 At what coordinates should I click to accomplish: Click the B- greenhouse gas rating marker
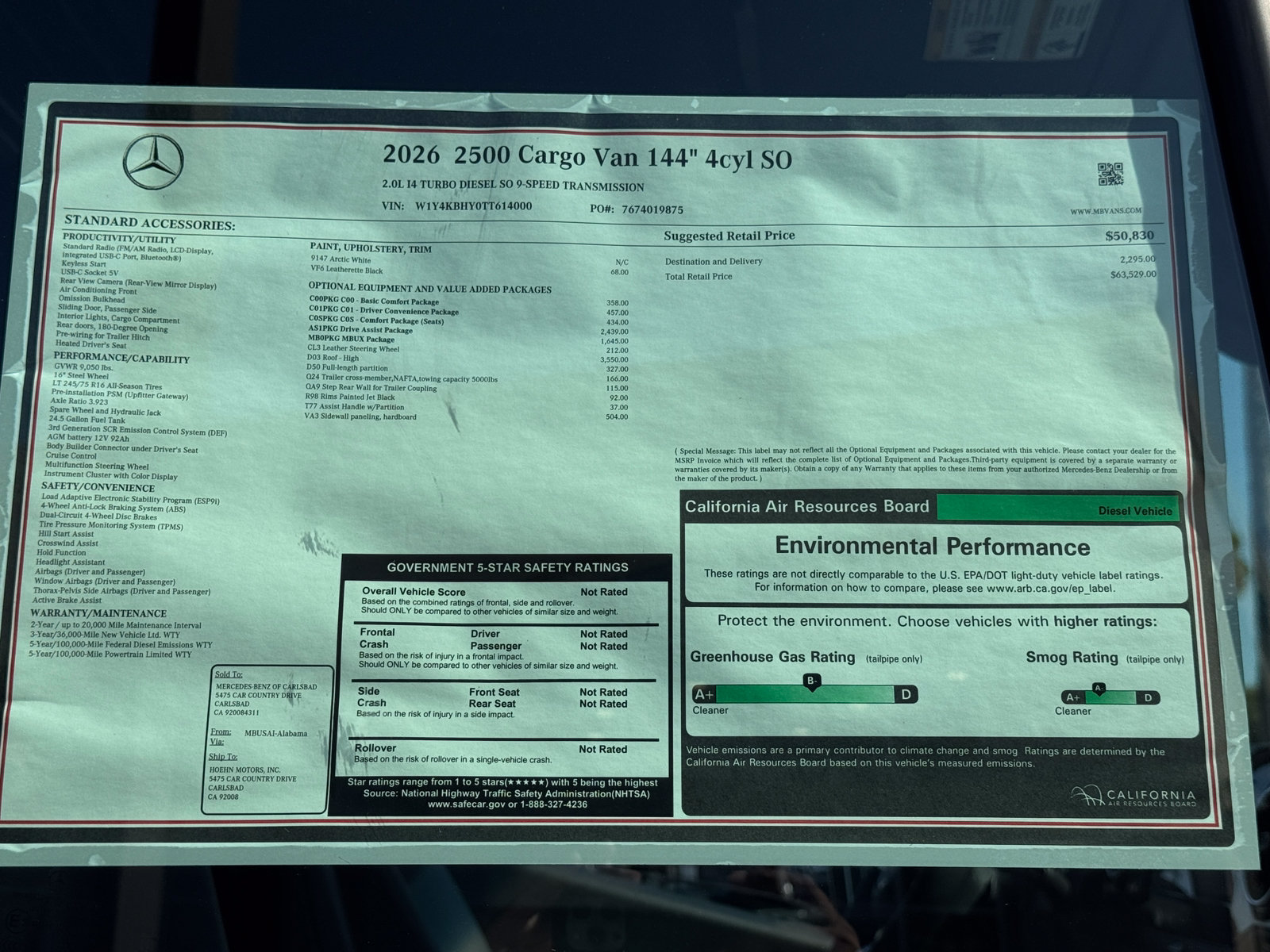coord(811,681)
